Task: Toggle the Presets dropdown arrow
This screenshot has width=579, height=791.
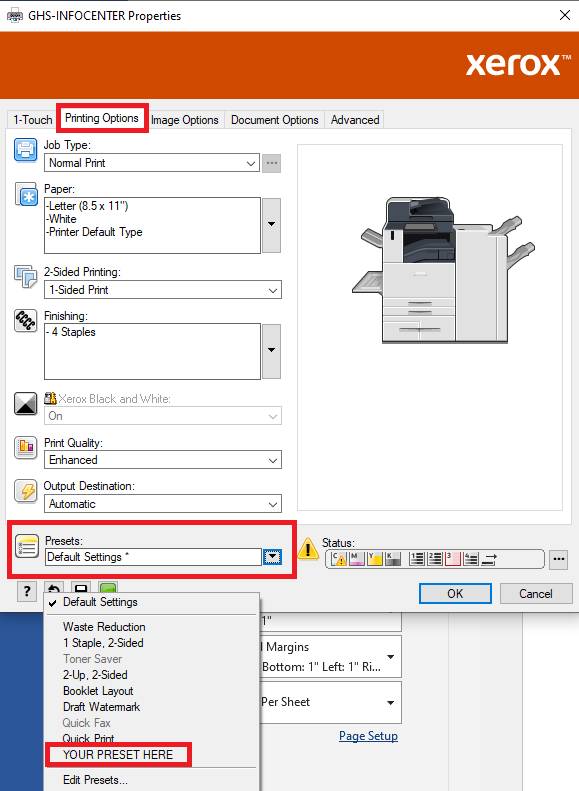Action: 272,557
